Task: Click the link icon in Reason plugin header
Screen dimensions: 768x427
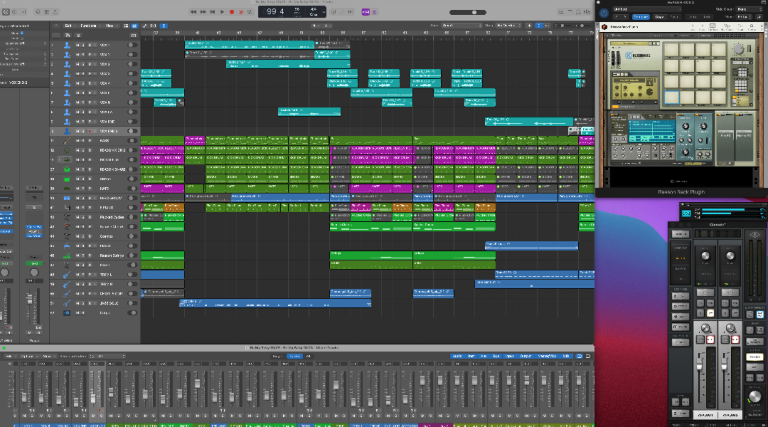Action: (x=759, y=17)
